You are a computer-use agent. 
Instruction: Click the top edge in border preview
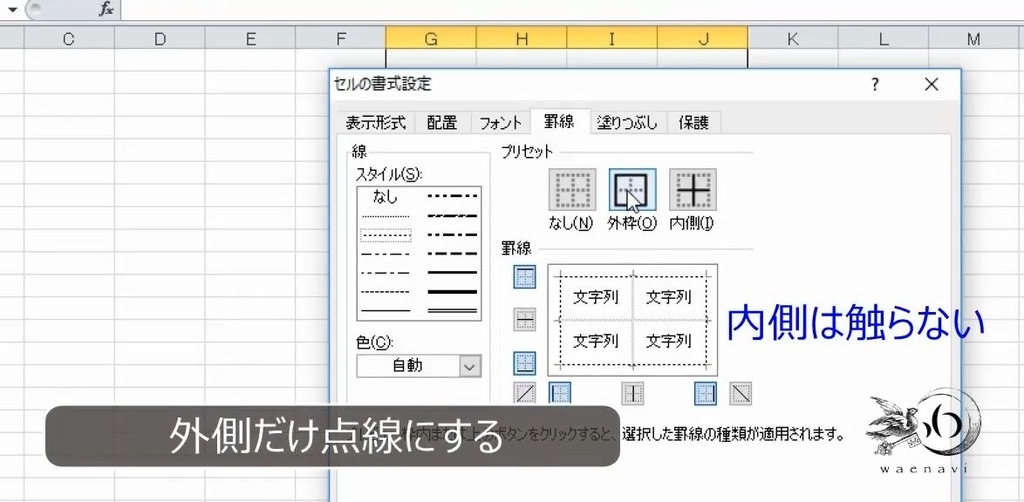click(x=632, y=276)
